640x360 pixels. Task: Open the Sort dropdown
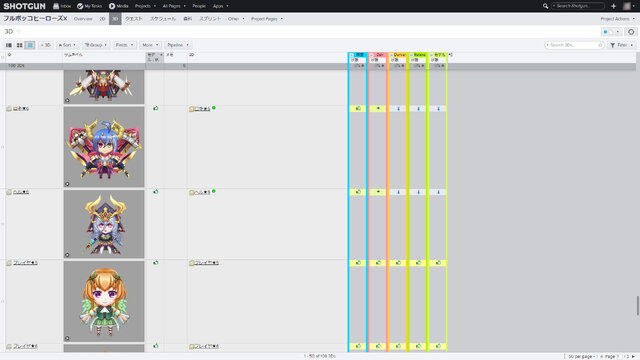pos(67,45)
